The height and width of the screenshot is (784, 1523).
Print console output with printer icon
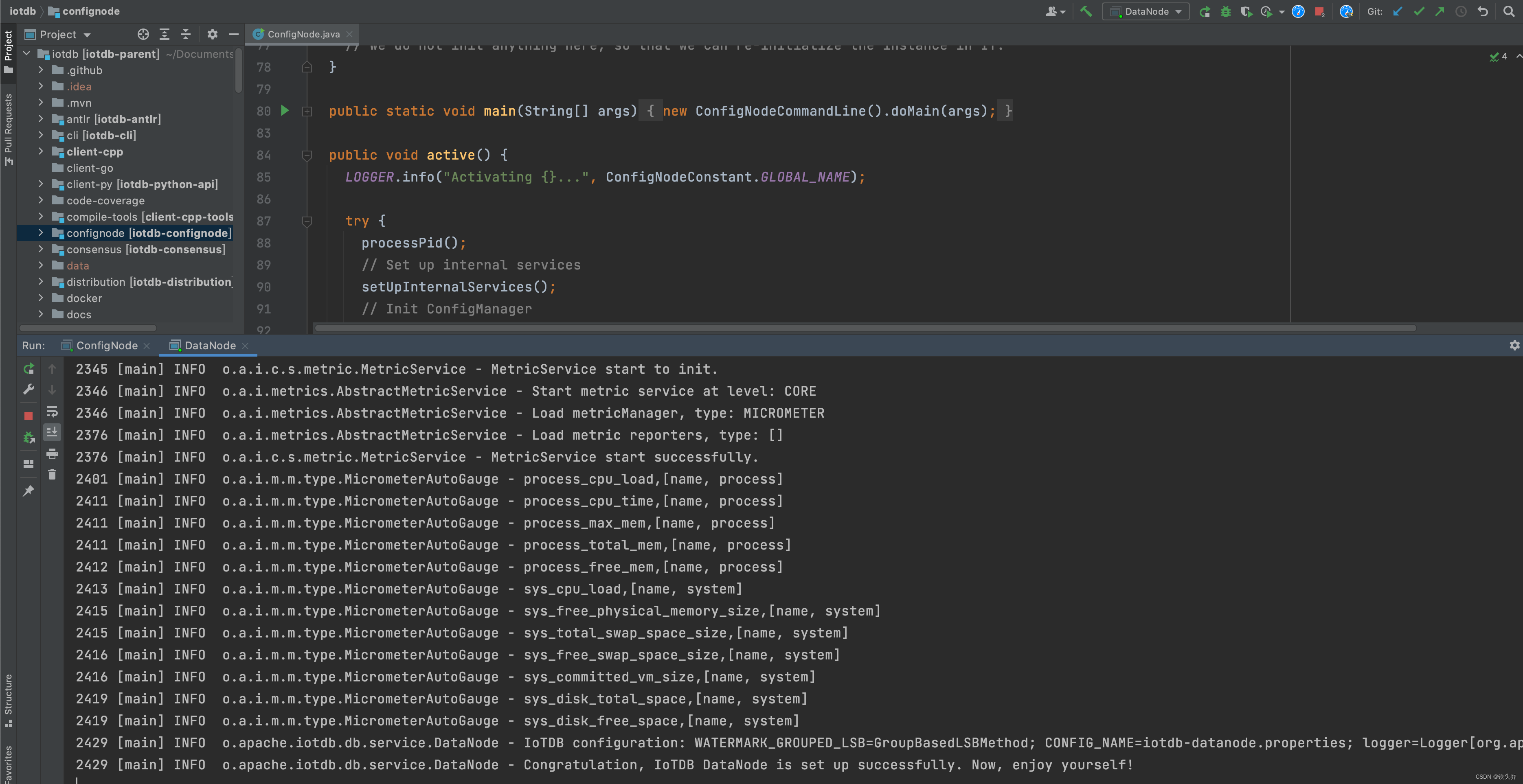(x=52, y=453)
